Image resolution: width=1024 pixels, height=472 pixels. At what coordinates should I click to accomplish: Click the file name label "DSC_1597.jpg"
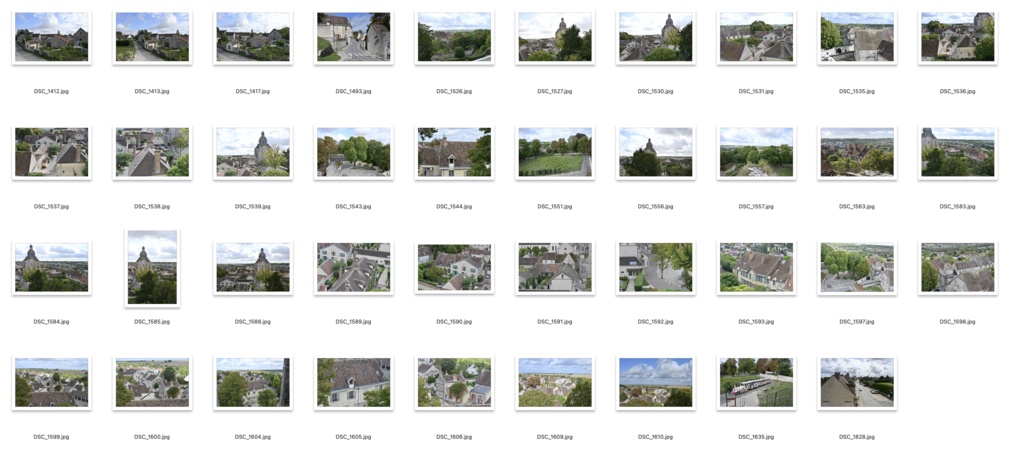tap(857, 322)
